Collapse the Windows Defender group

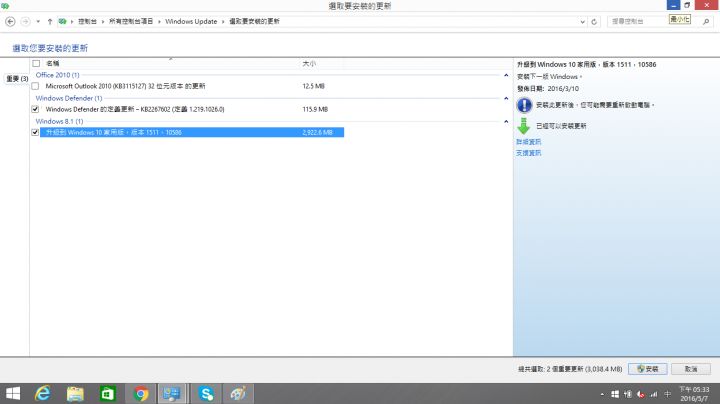click(x=506, y=98)
